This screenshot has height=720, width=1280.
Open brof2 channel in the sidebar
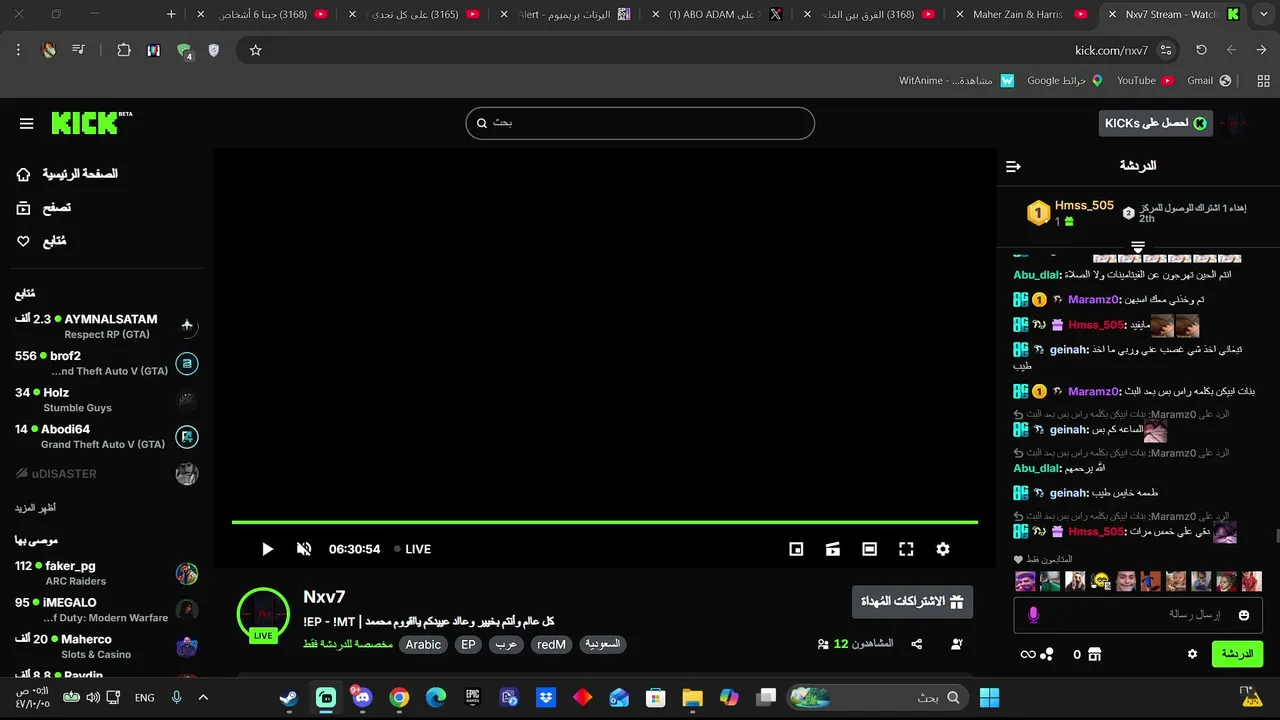pyautogui.click(x=106, y=363)
